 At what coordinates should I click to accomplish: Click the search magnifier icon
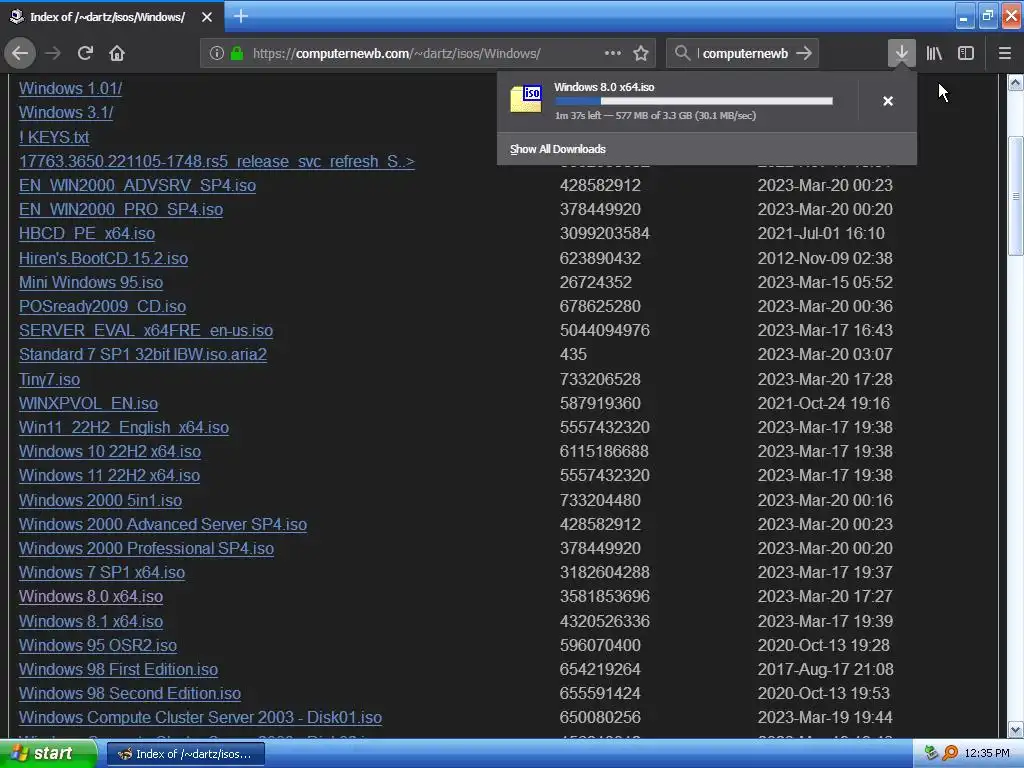point(682,53)
